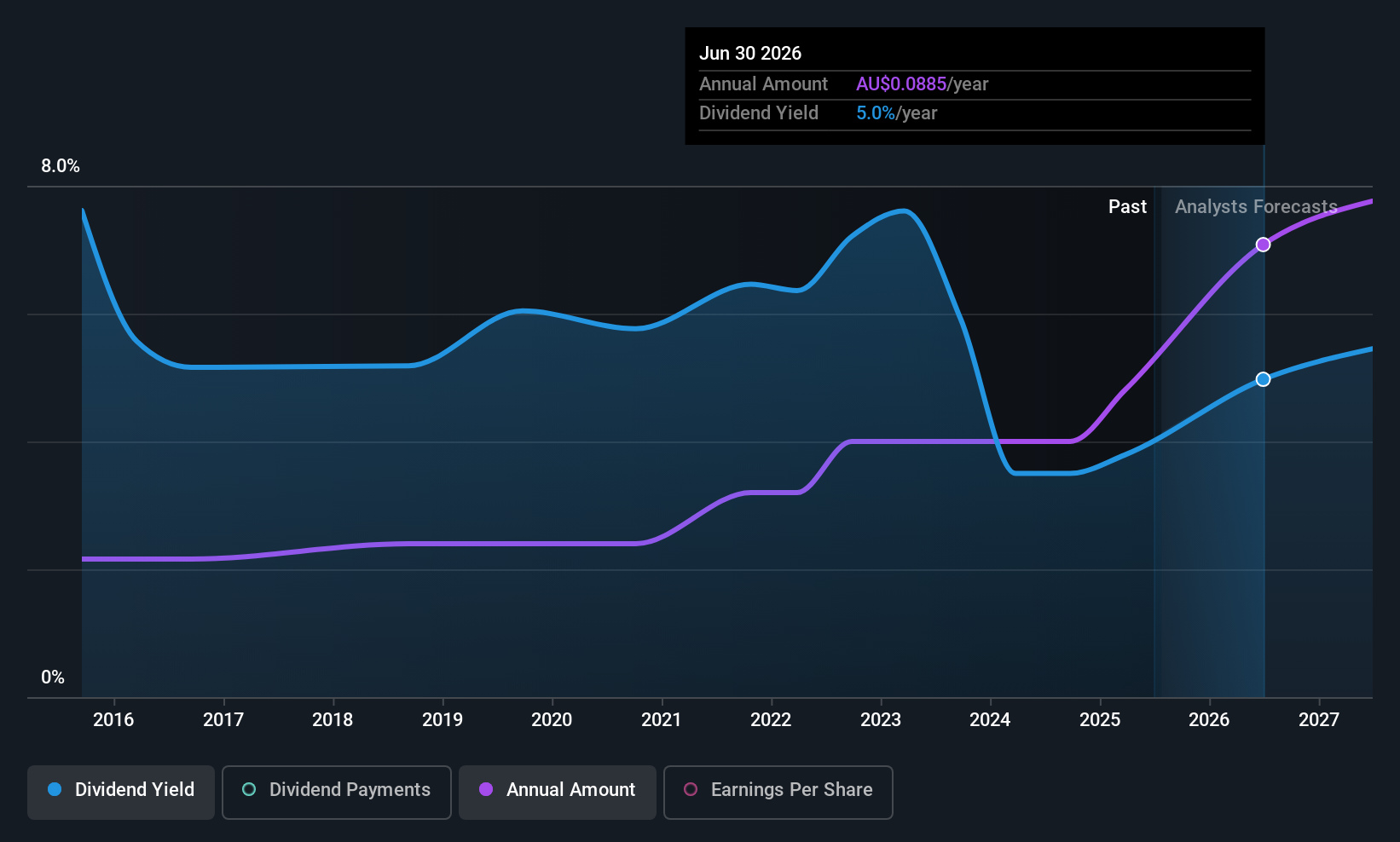The image size is (1400, 842).
Task: Click the Analysts Forecasts label
Action: click(1256, 207)
